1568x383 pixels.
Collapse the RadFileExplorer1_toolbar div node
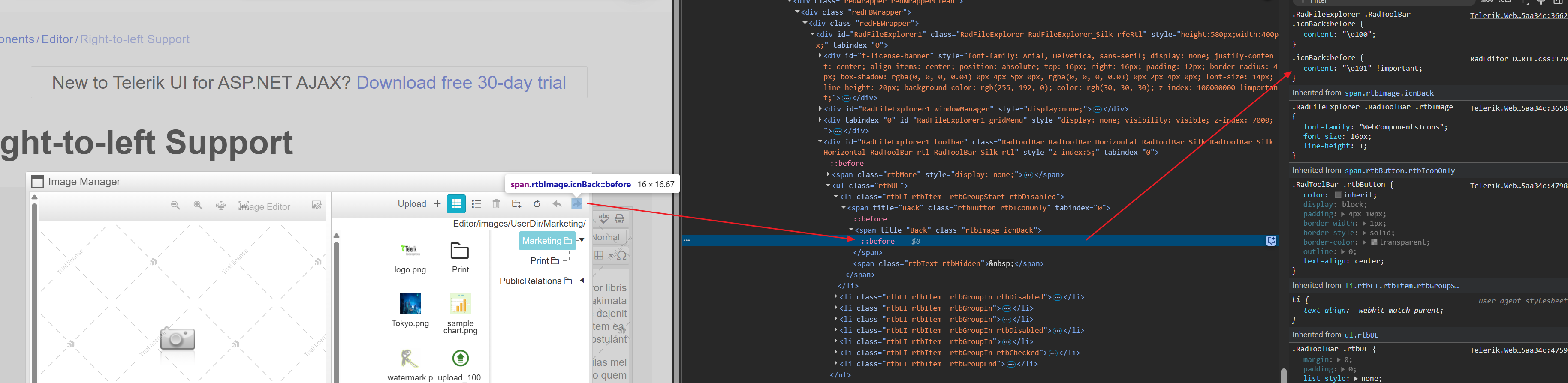(x=820, y=142)
